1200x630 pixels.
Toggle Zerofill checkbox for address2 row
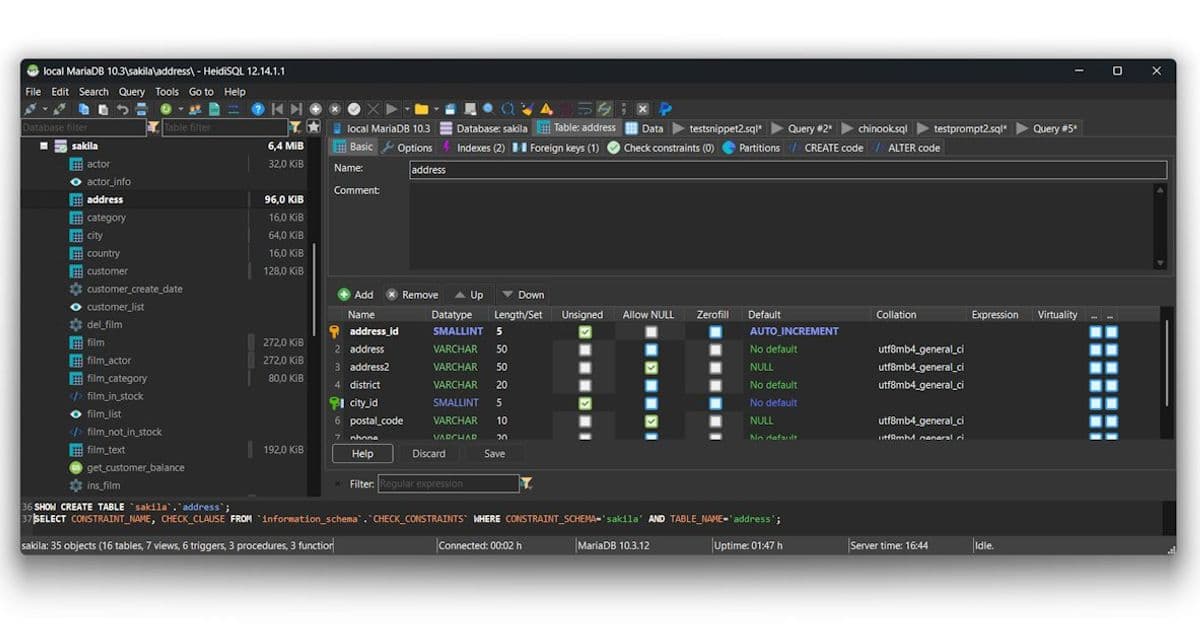click(715, 368)
